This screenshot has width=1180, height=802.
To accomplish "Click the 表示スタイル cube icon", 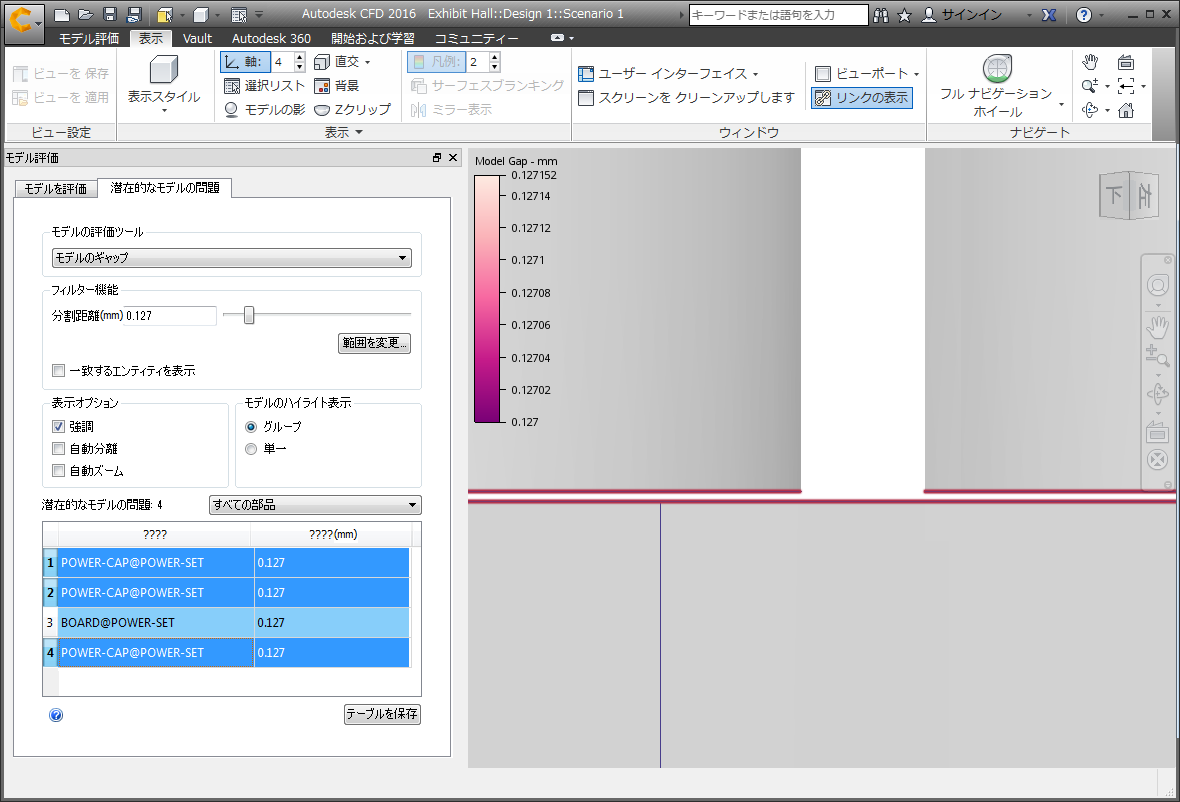I will click(x=164, y=70).
